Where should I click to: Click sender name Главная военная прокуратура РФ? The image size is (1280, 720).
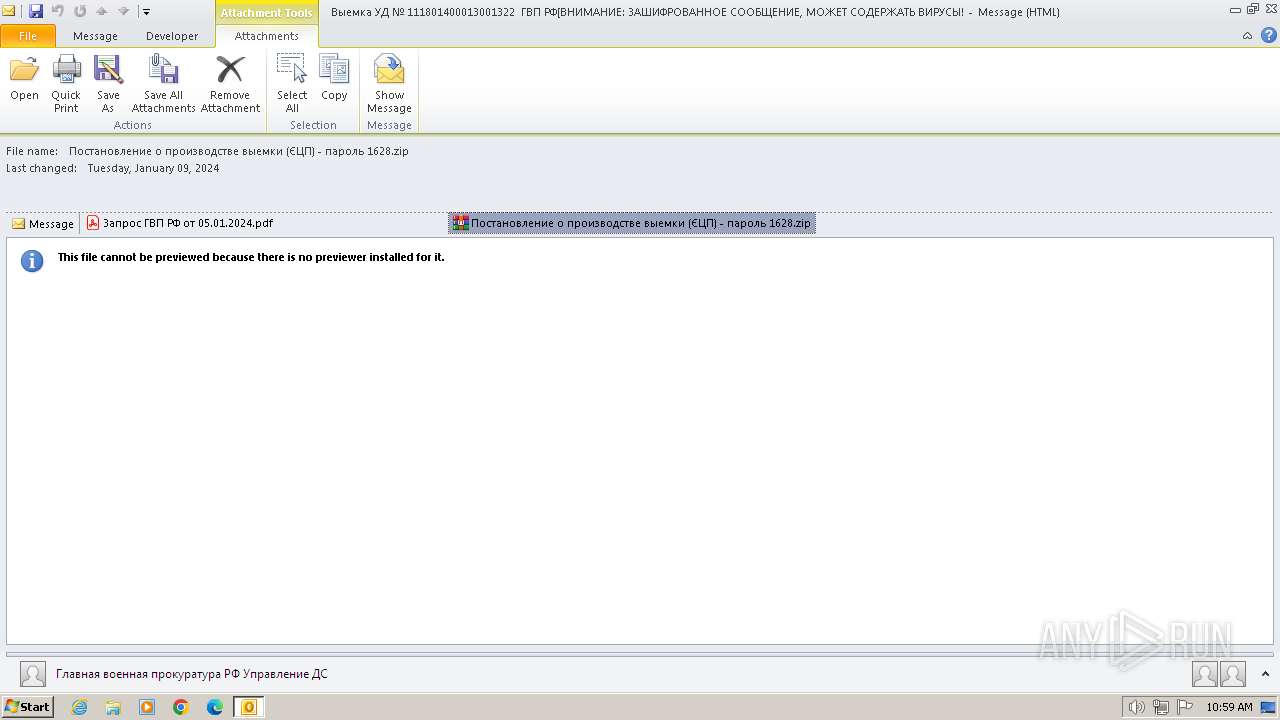191,674
